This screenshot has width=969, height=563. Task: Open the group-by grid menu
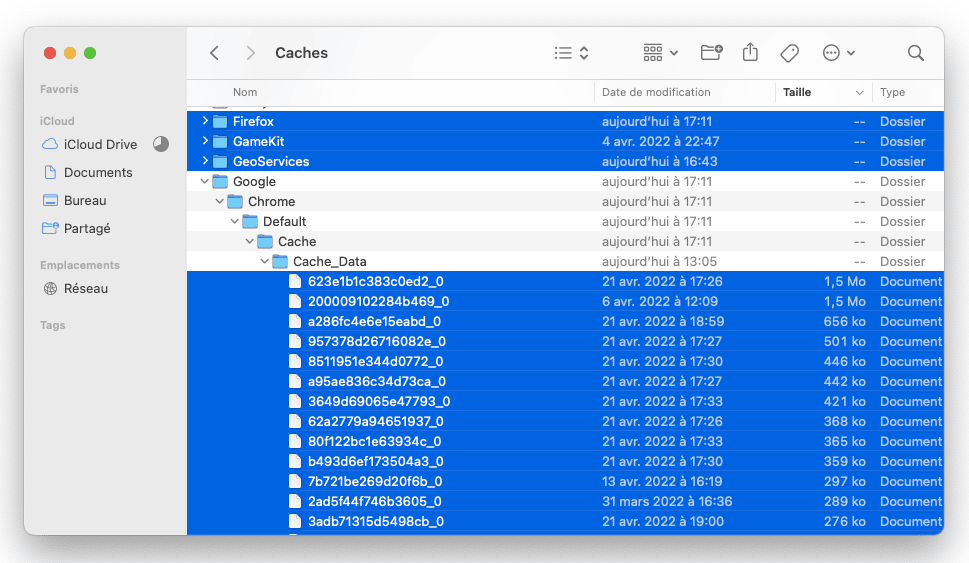661,53
